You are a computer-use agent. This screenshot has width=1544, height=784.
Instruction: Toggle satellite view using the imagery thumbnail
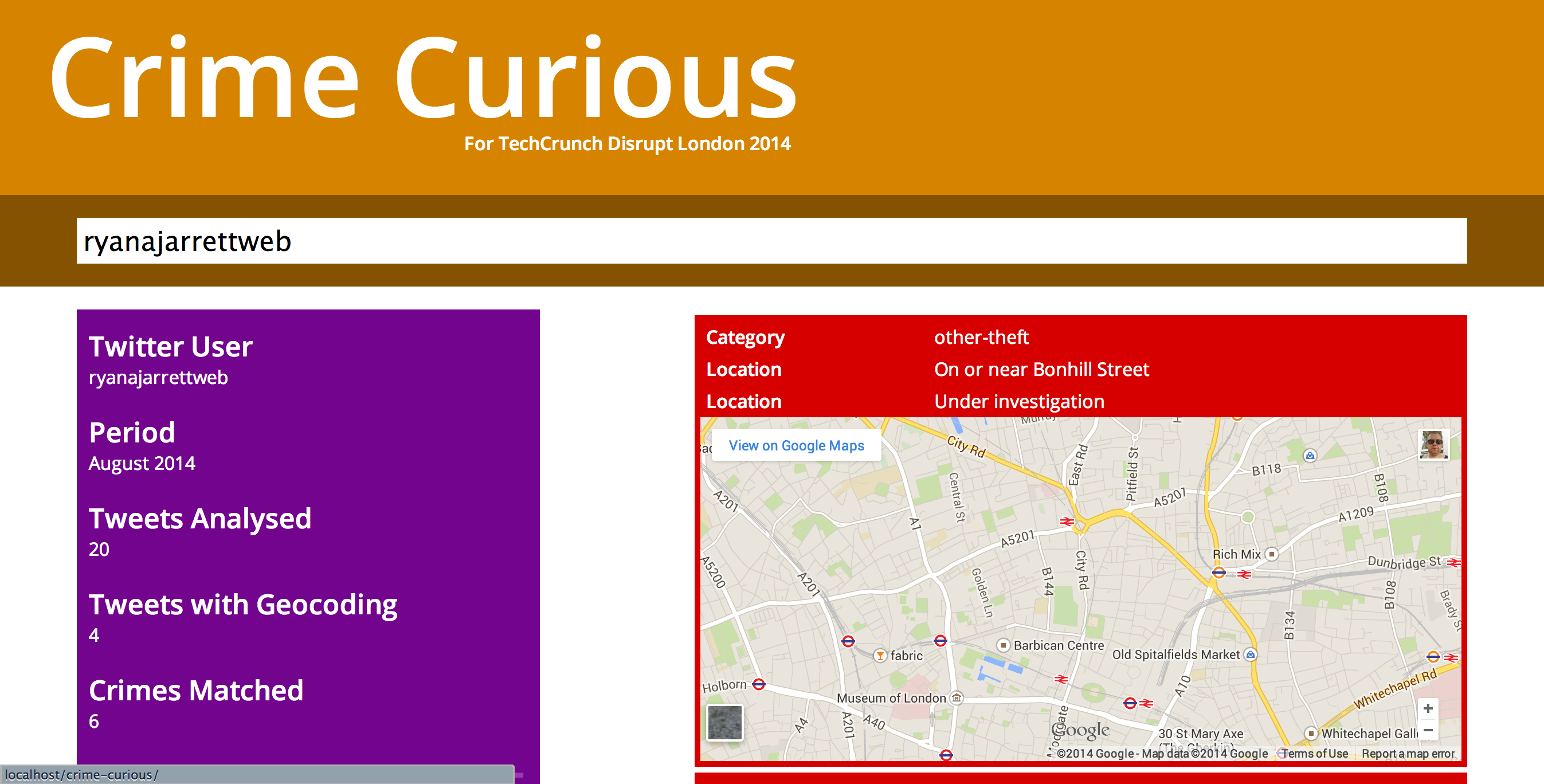click(x=724, y=722)
